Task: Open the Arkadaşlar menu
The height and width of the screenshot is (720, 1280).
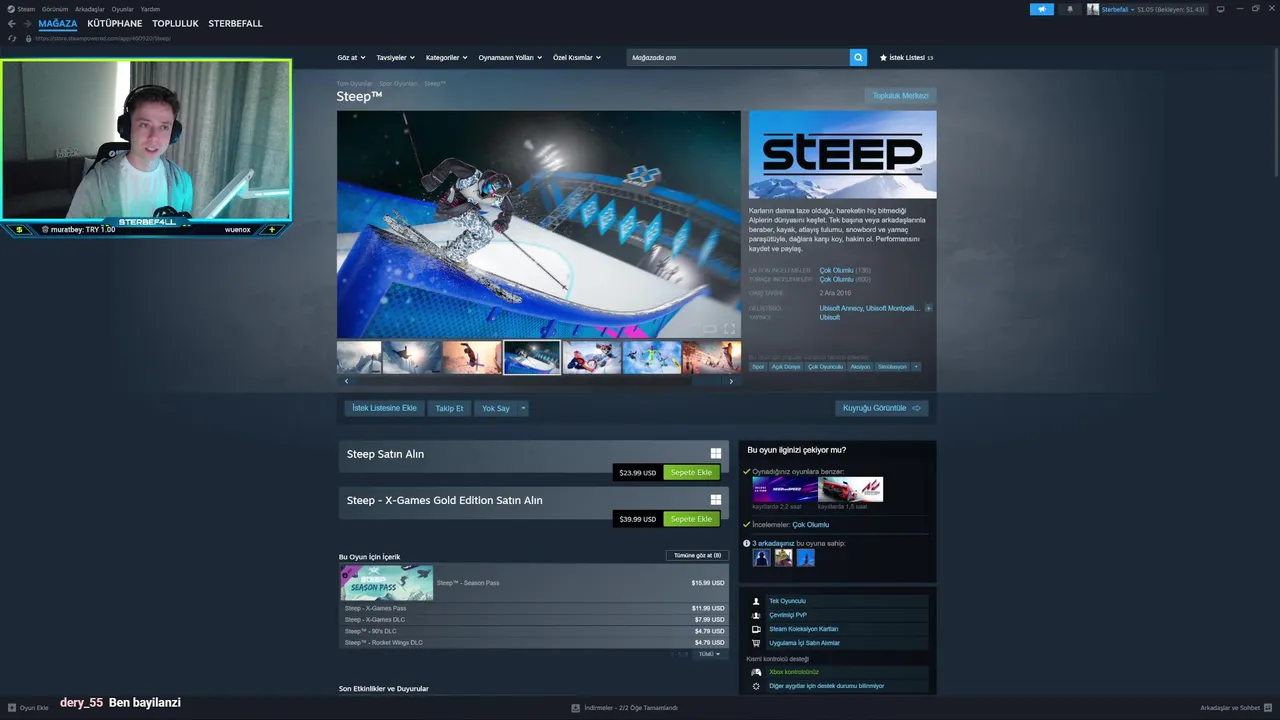Action: [90, 9]
